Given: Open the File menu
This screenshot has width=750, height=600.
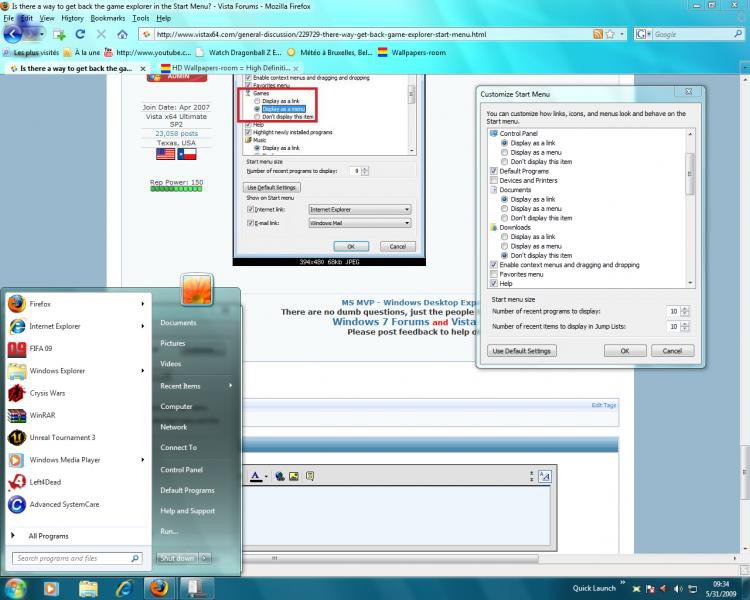Looking at the screenshot, I should click(9, 18).
